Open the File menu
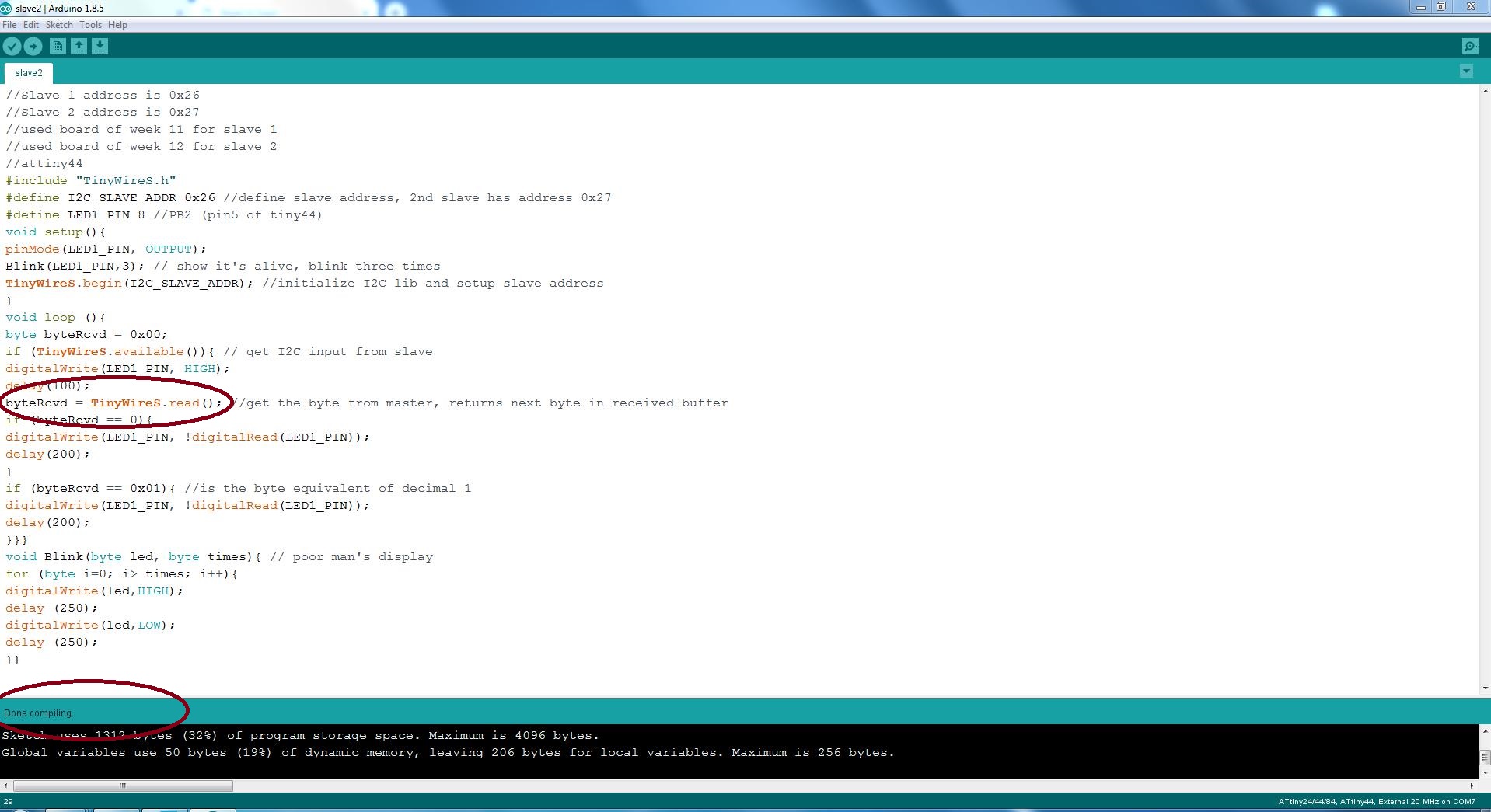 [x=9, y=25]
